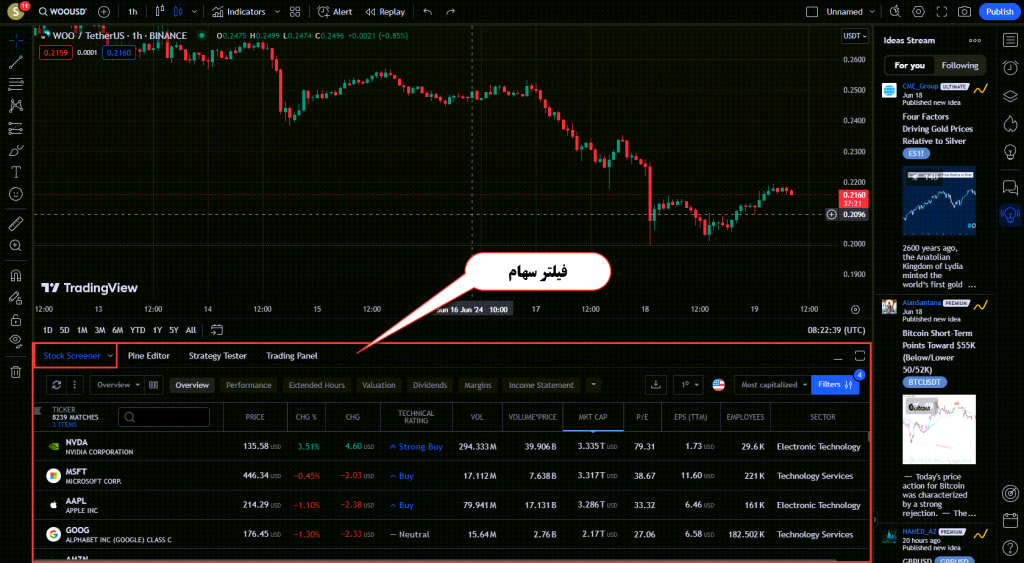Sort by the MKT CAP column header

pos(592,417)
